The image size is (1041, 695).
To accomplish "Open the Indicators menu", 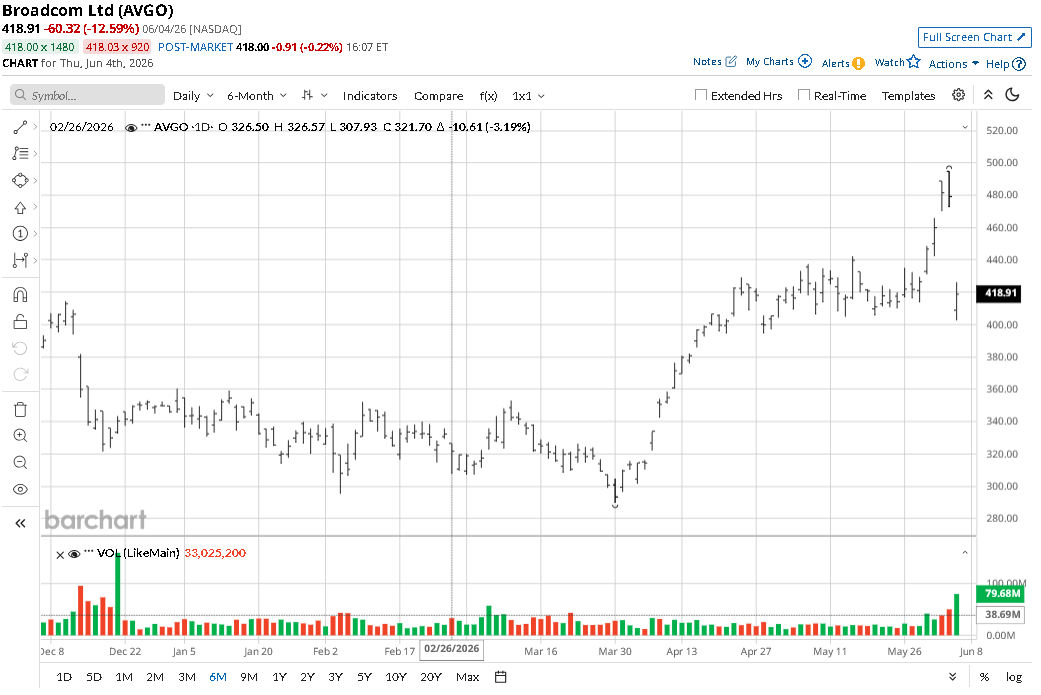I will tap(370, 96).
